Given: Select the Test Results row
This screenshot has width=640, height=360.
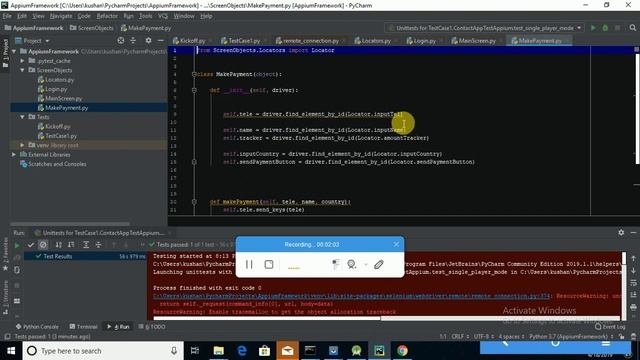Looking at the screenshot, I should tap(85, 256).
